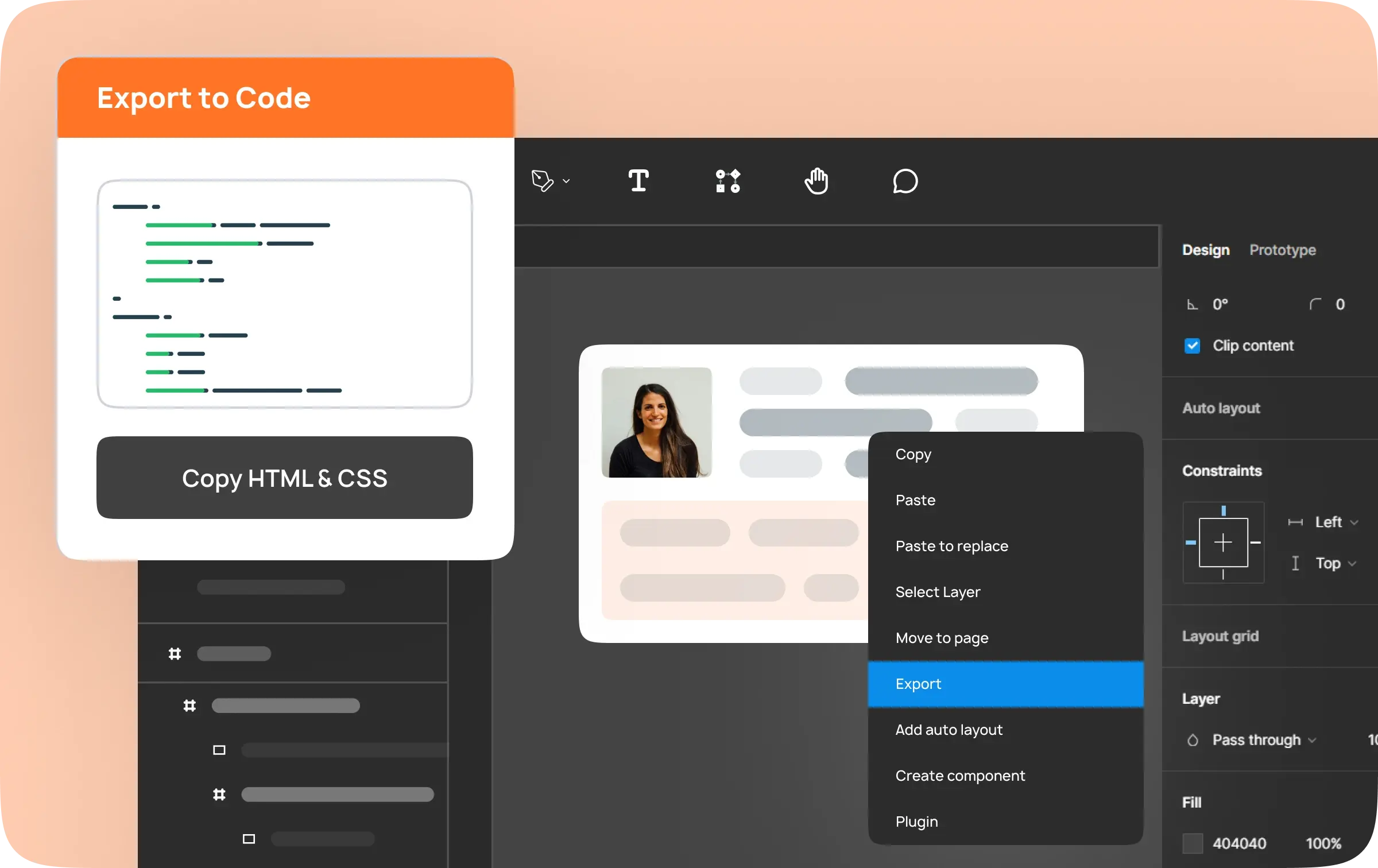Open the Layout grid section
Screen dimensions: 1378x868
pos(1220,636)
